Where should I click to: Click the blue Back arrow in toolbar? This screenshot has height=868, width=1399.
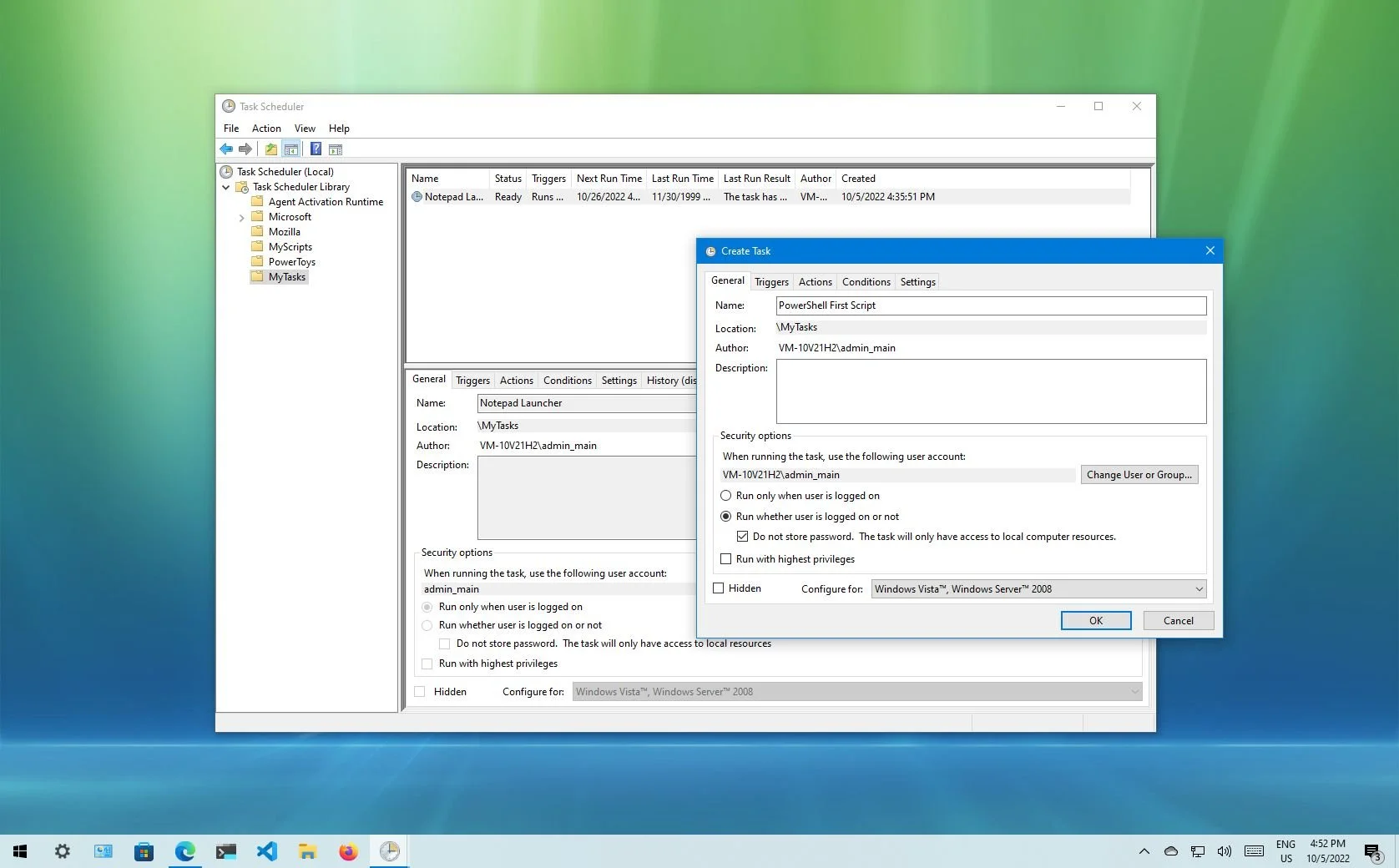pyautogui.click(x=226, y=149)
